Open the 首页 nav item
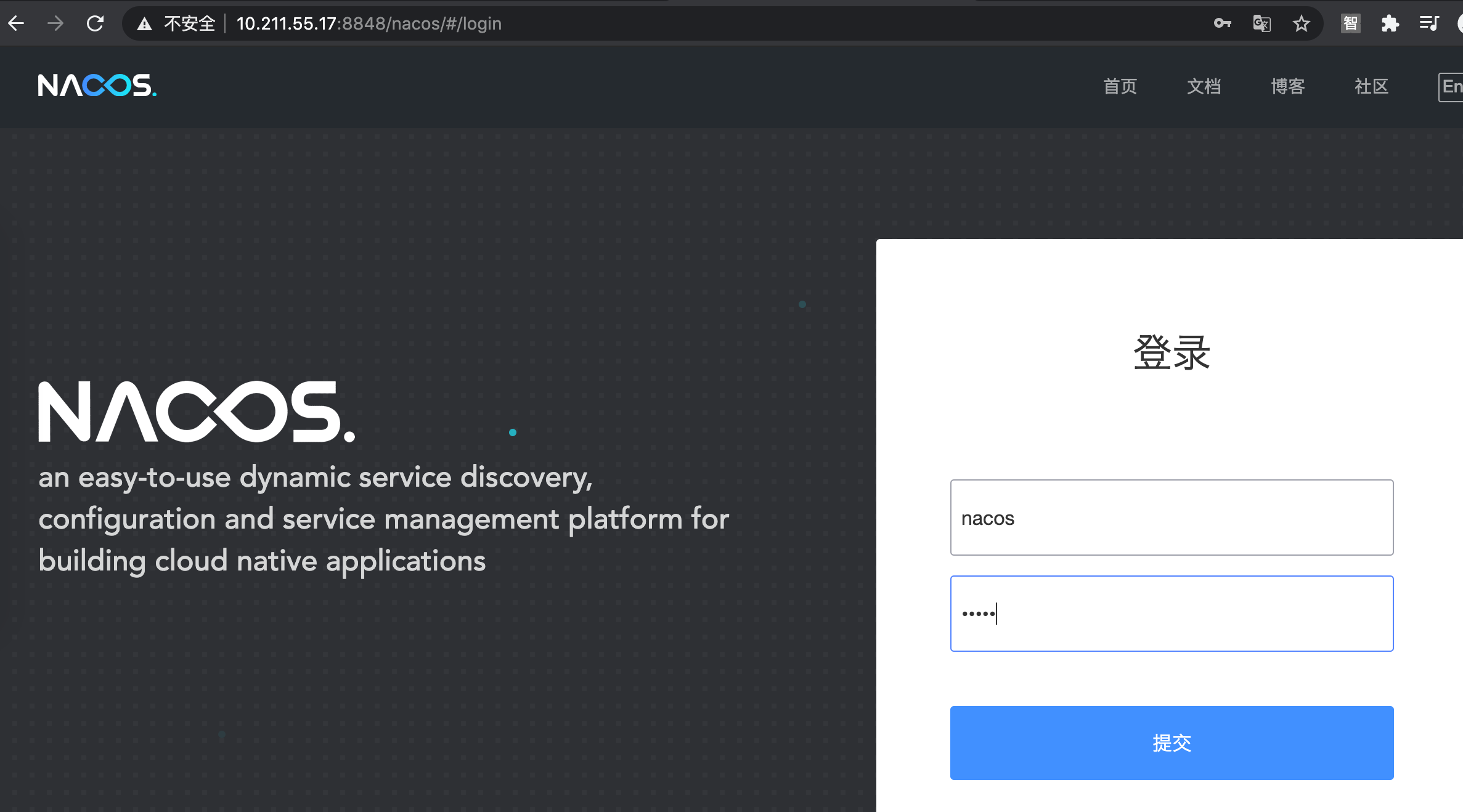Image resolution: width=1463 pixels, height=812 pixels. pos(1120,86)
